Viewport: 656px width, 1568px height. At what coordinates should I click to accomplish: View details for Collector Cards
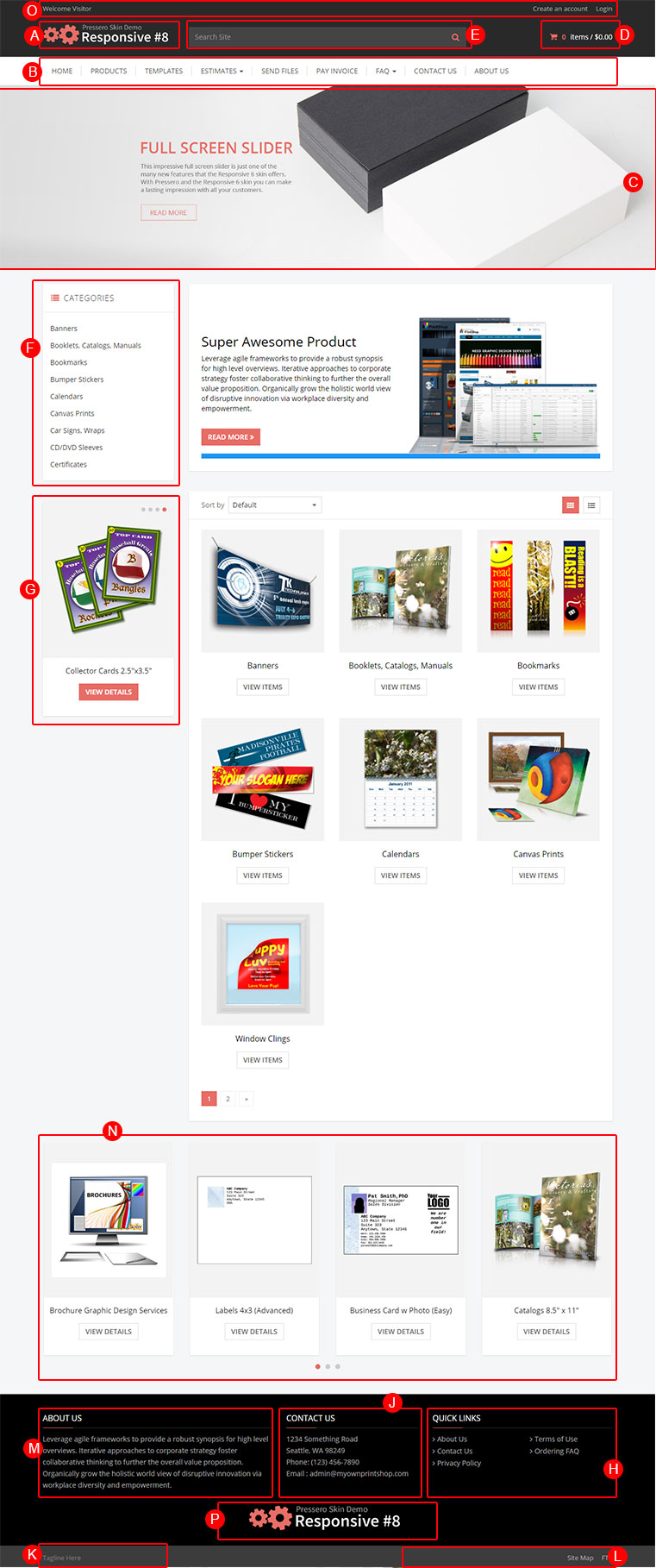click(x=109, y=692)
